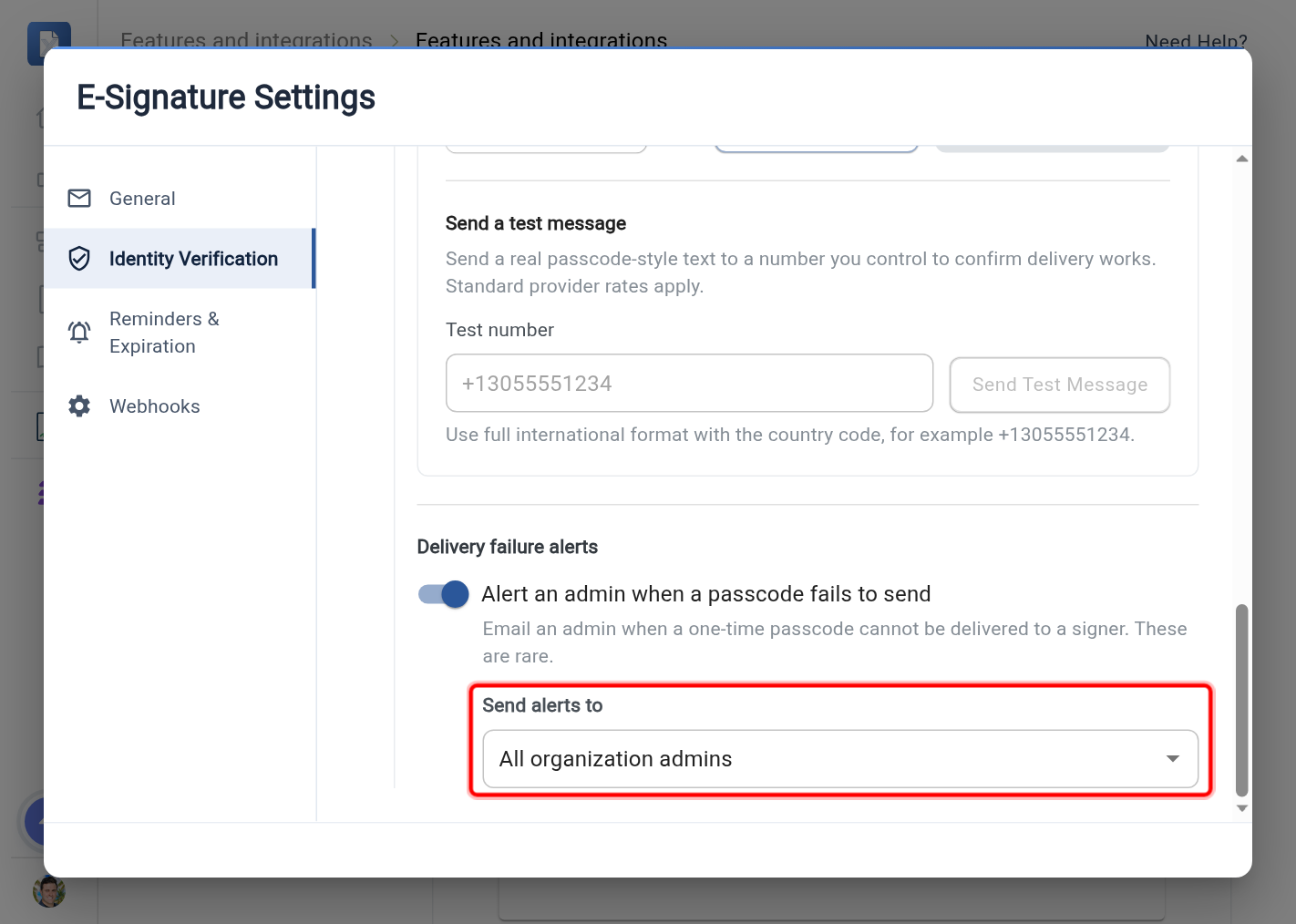Viewport: 1296px width, 924px height.
Task: Click the grey parent breadcrumb "Features and integrations"
Action: 246,41
